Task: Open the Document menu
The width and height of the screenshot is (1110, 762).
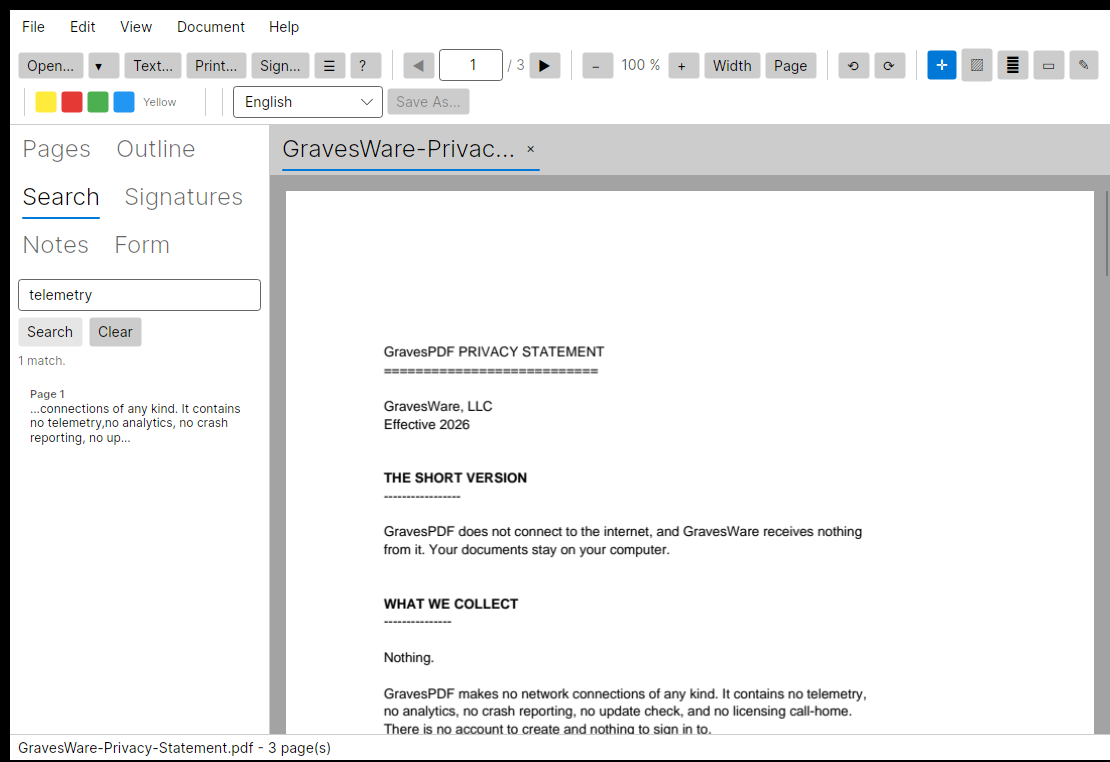Action: [211, 27]
